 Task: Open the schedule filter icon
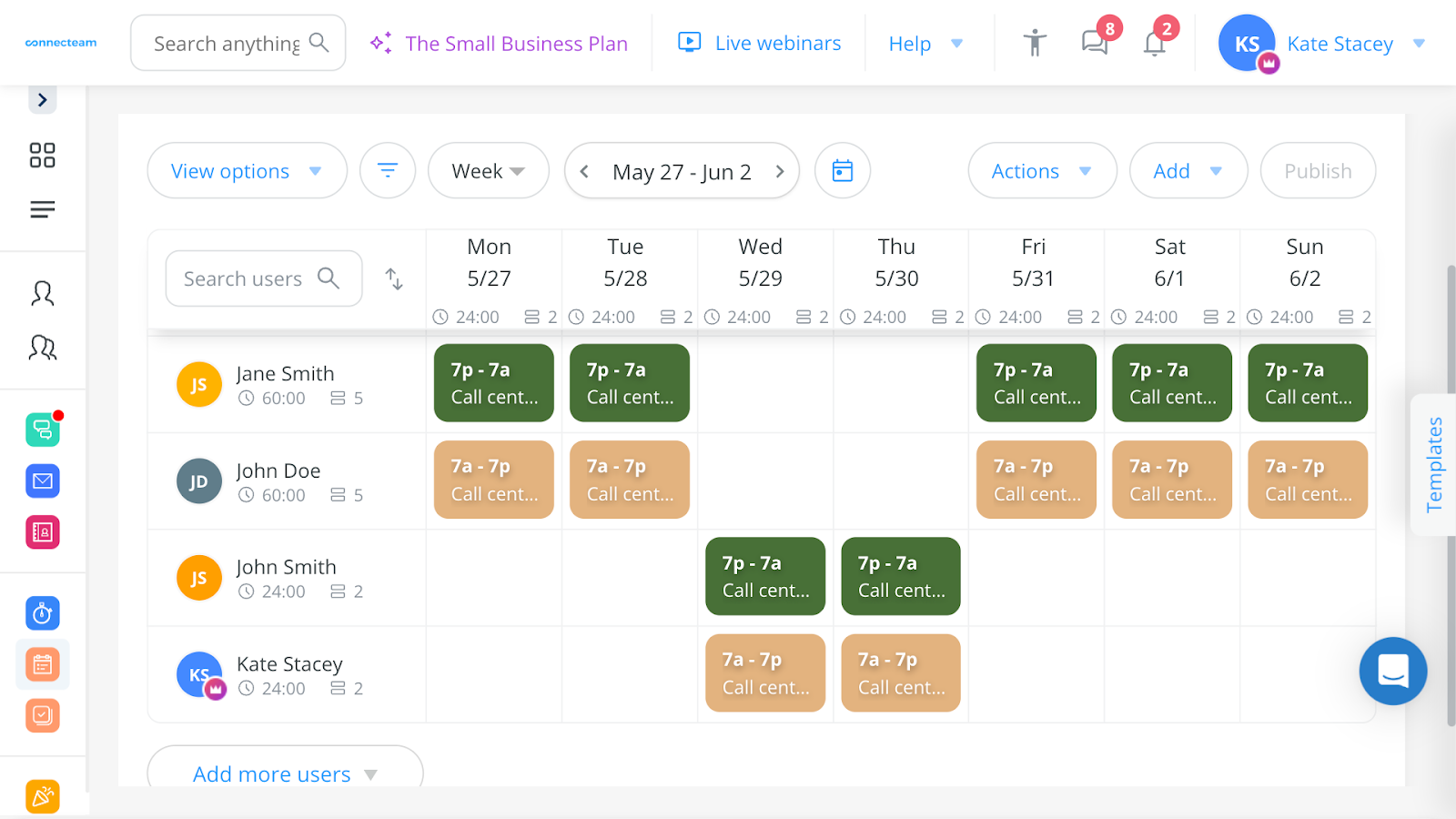(387, 170)
